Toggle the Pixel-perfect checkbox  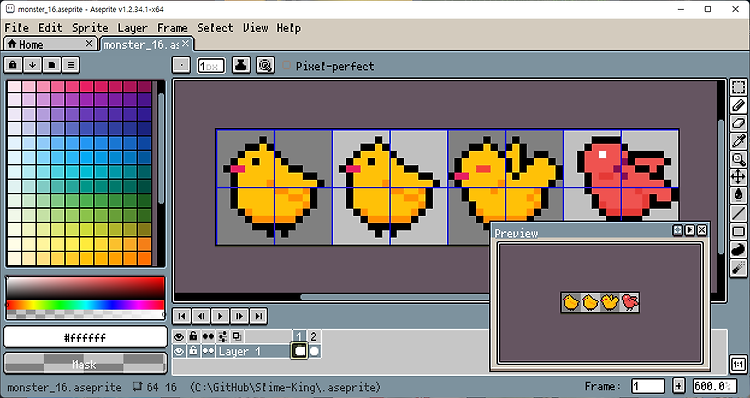287,66
